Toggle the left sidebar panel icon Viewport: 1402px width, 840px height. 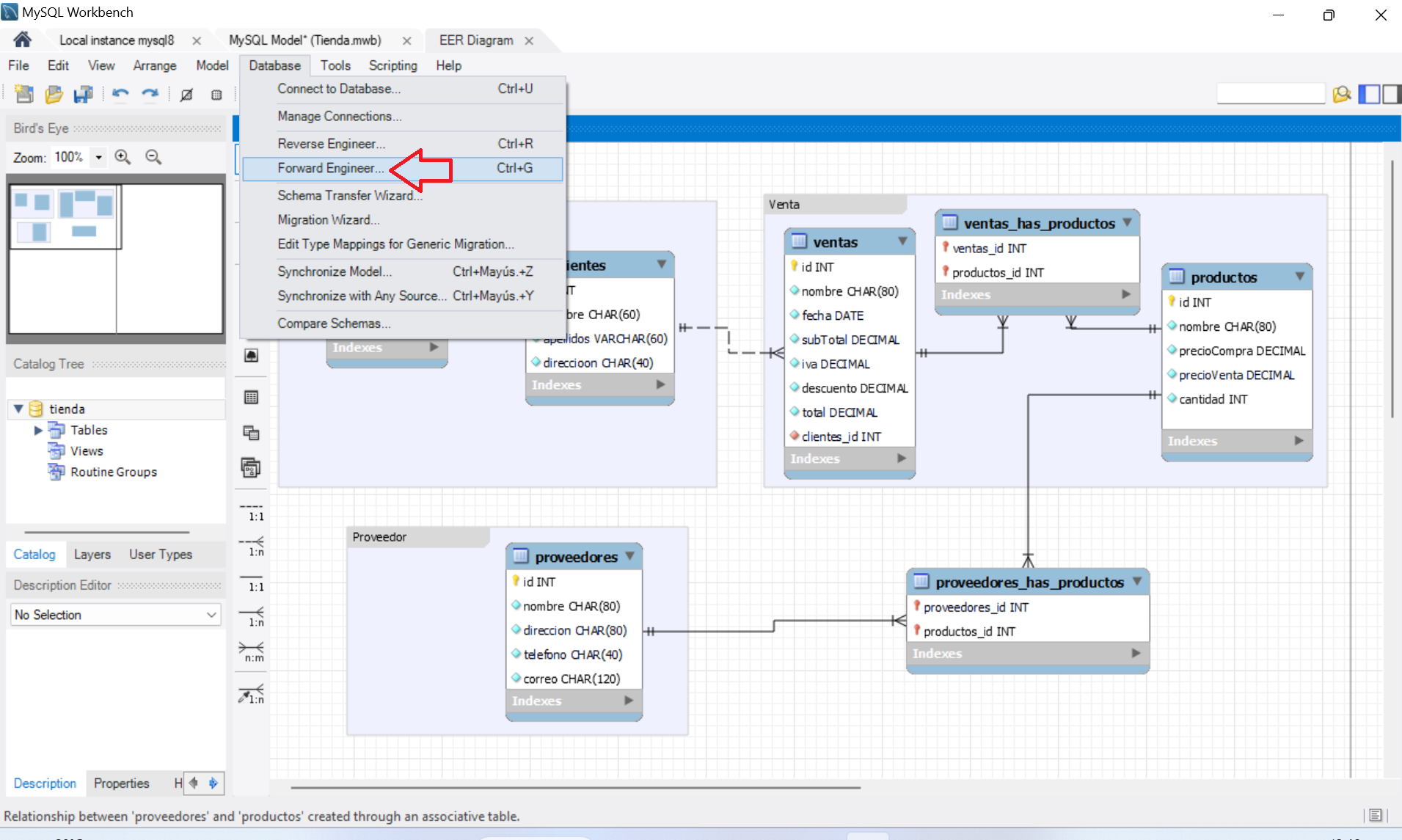tap(1369, 94)
